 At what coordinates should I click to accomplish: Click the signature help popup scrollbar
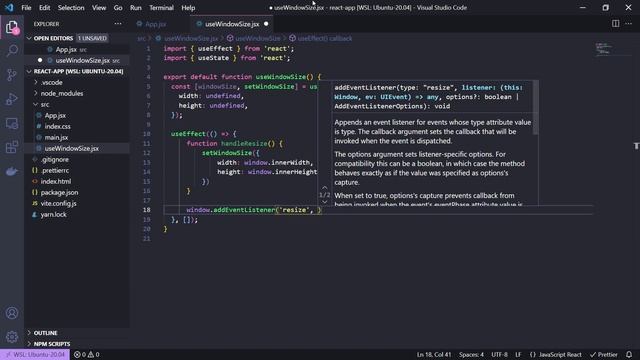tap(536, 108)
